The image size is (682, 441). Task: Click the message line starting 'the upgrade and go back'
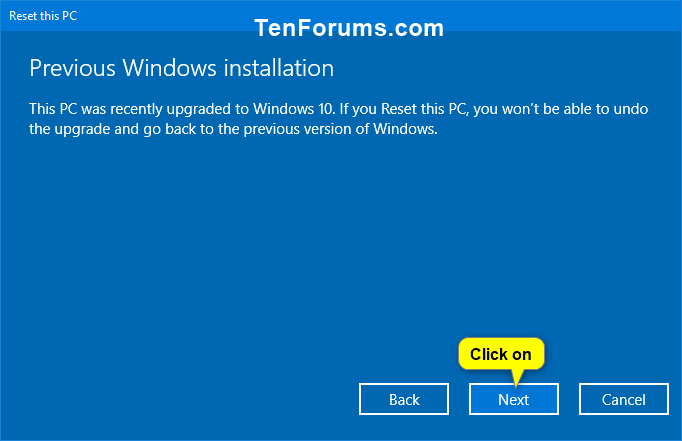coord(233,129)
